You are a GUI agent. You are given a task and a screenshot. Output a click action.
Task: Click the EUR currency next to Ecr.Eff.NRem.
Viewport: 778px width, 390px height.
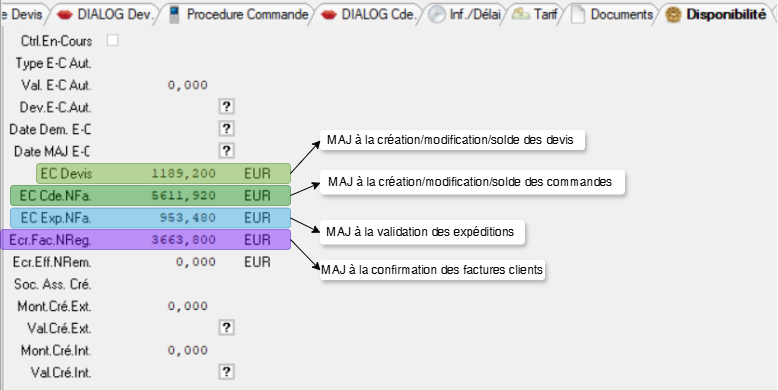258,262
